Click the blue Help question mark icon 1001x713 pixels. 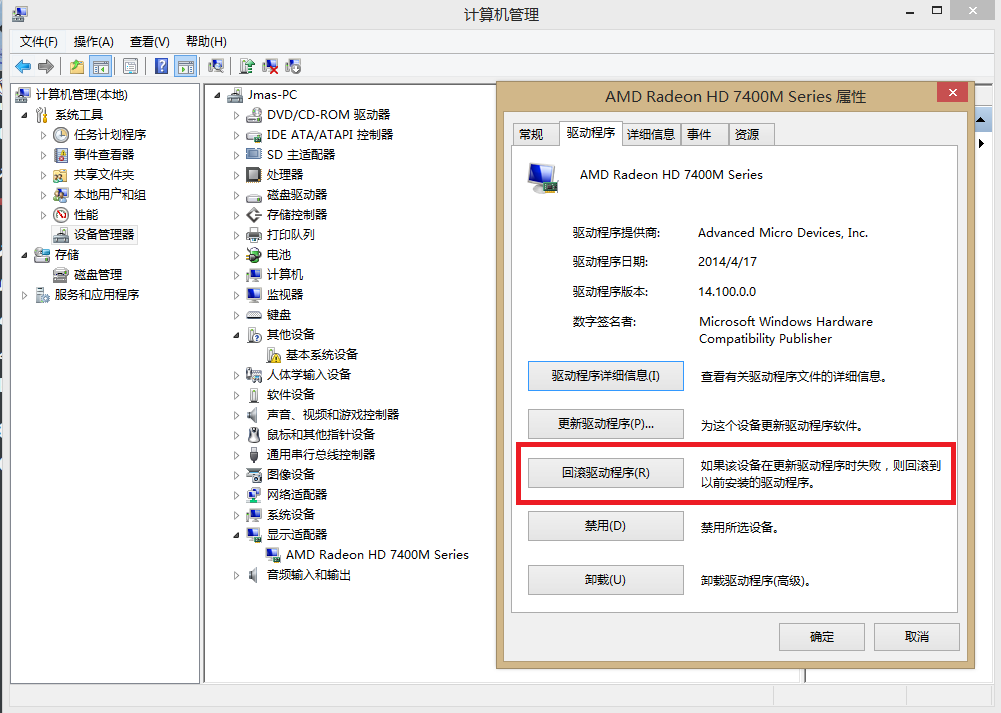coord(162,66)
